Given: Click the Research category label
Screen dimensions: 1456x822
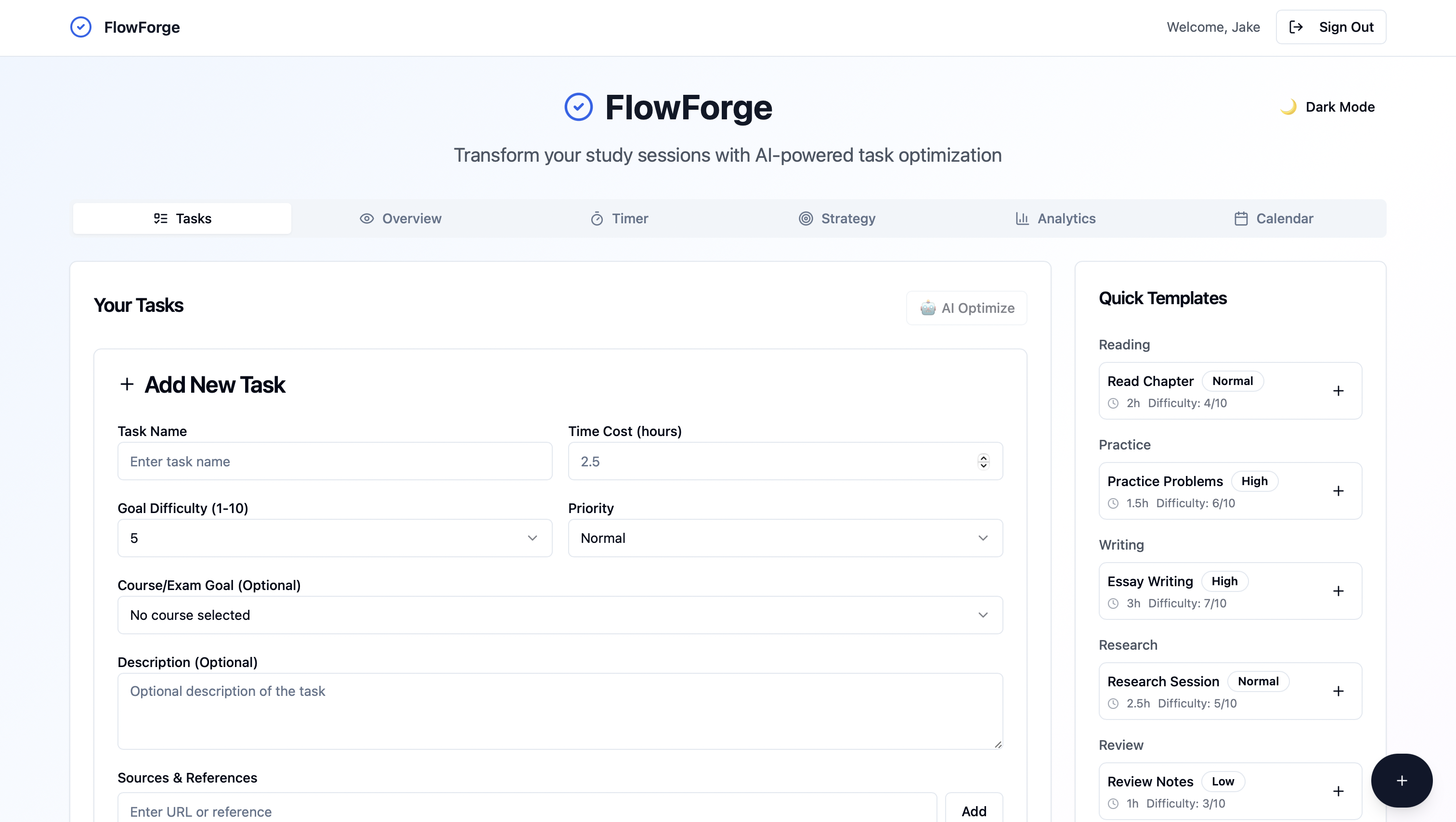Looking at the screenshot, I should click(x=1128, y=645).
